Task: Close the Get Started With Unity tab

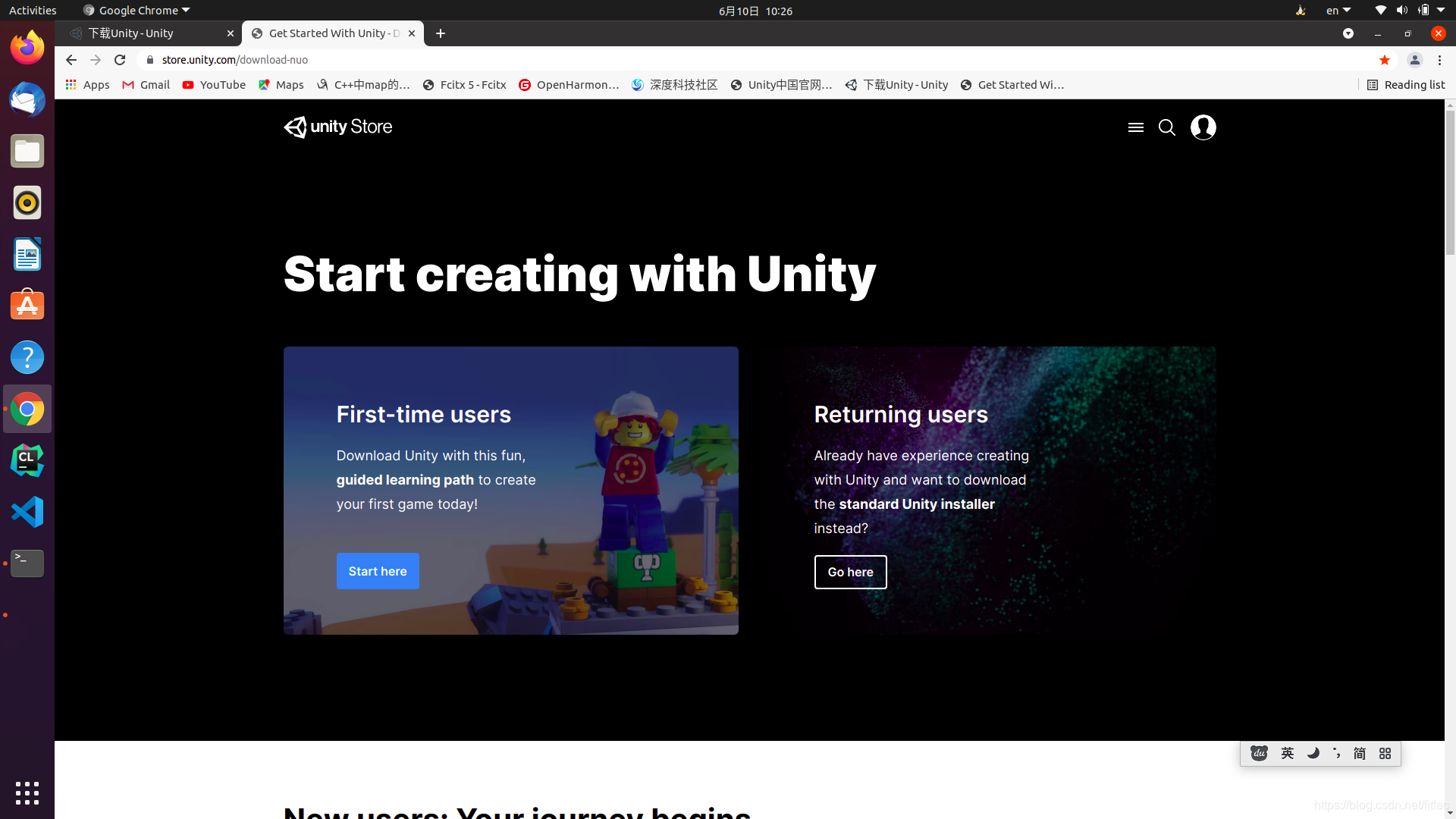Action: point(412,33)
